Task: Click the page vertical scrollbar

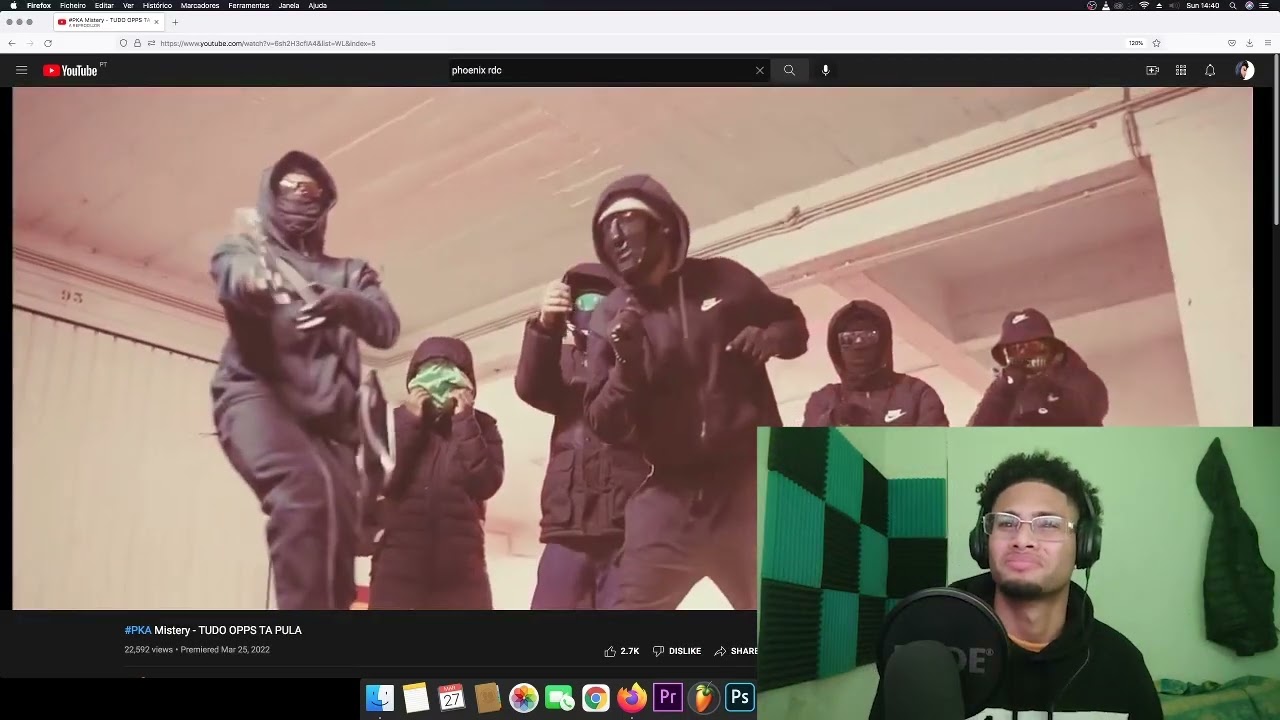Action: click(x=1276, y=140)
